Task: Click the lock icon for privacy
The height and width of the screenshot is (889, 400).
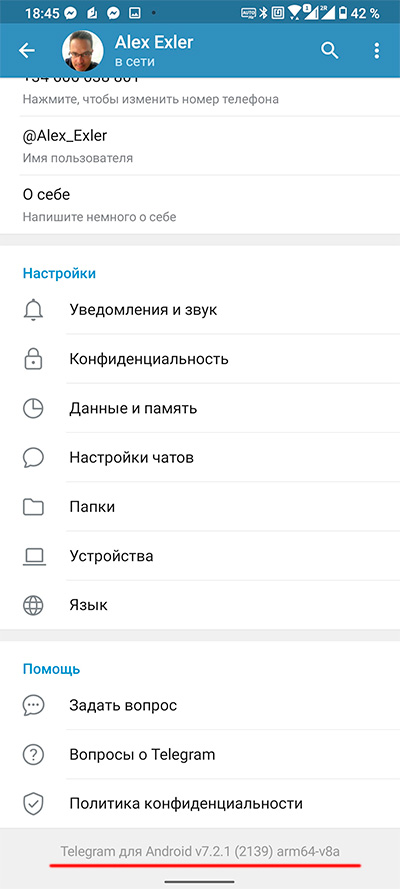Action: click(33, 359)
